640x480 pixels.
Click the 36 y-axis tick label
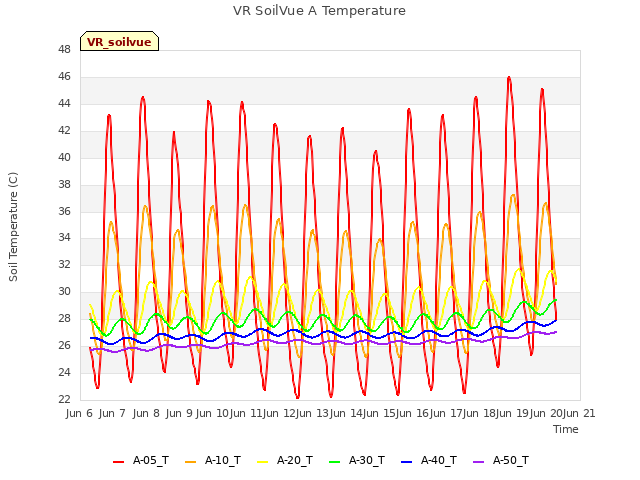pos(64,211)
